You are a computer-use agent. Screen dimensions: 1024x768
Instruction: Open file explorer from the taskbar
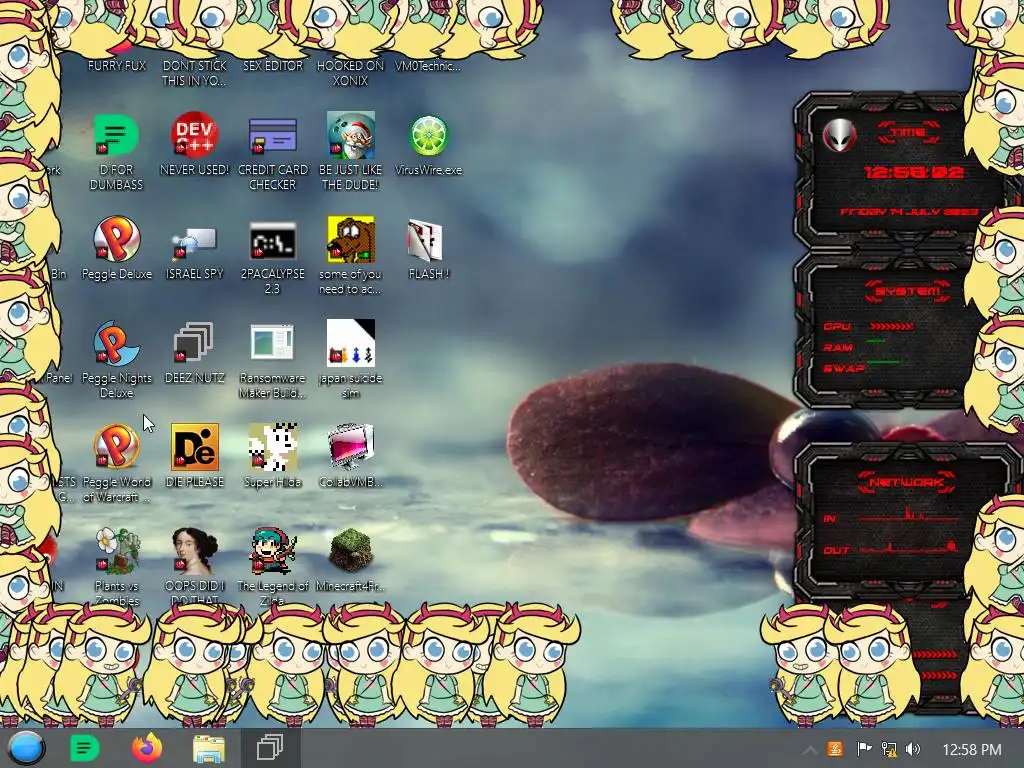(209, 749)
